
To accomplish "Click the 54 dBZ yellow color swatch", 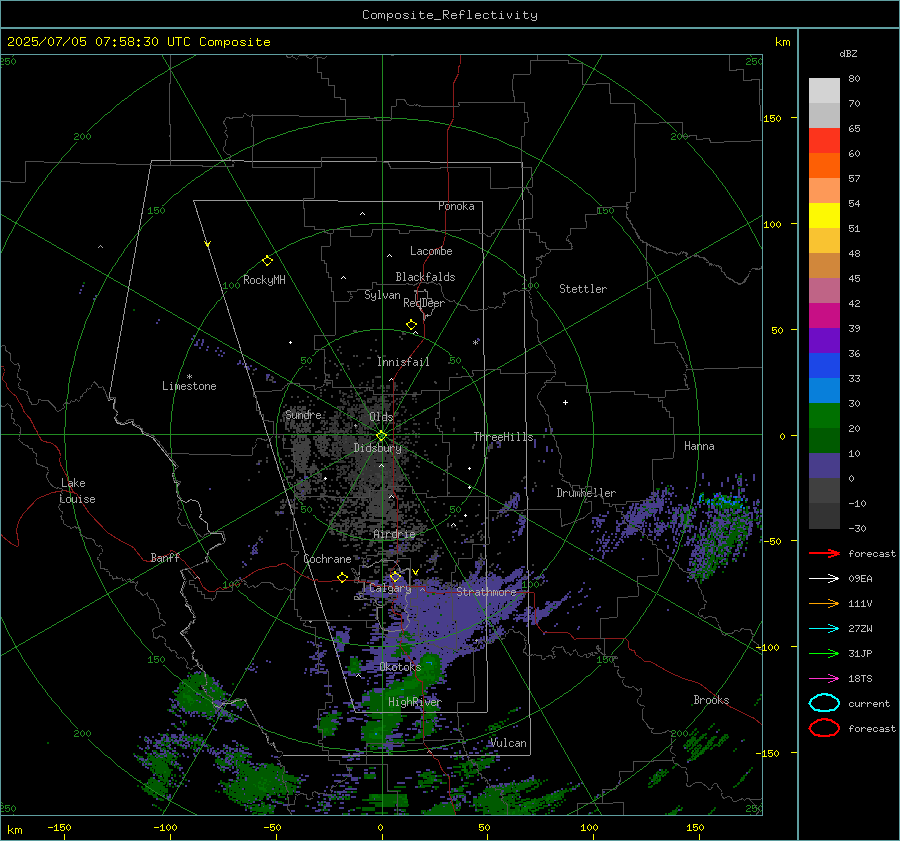I will pyautogui.click(x=824, y=215).
